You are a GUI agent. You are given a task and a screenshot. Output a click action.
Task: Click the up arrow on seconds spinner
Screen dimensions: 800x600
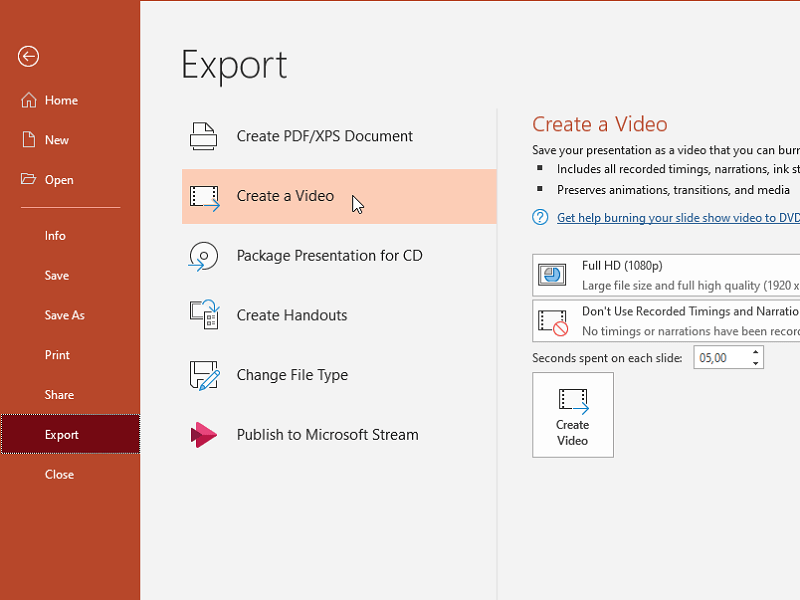point(755,352)
